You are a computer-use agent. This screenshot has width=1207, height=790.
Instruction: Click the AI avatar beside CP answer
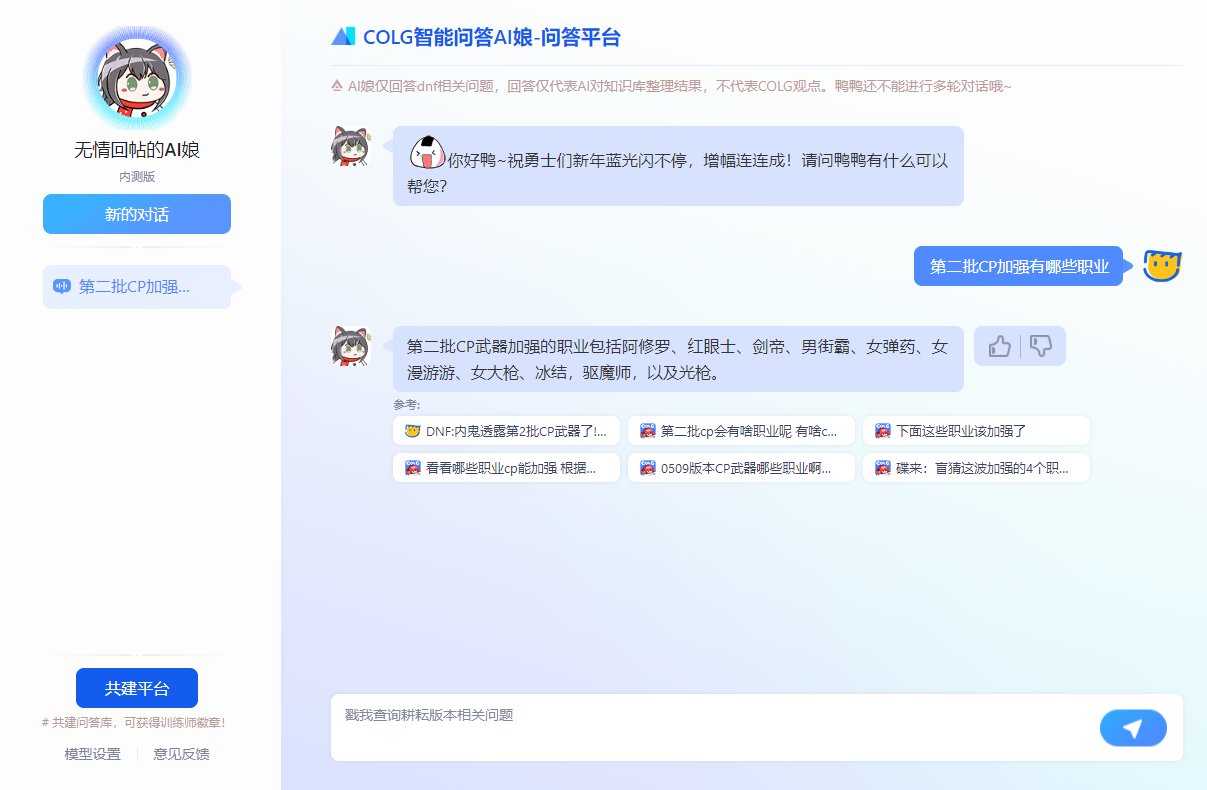pos(351,347)
